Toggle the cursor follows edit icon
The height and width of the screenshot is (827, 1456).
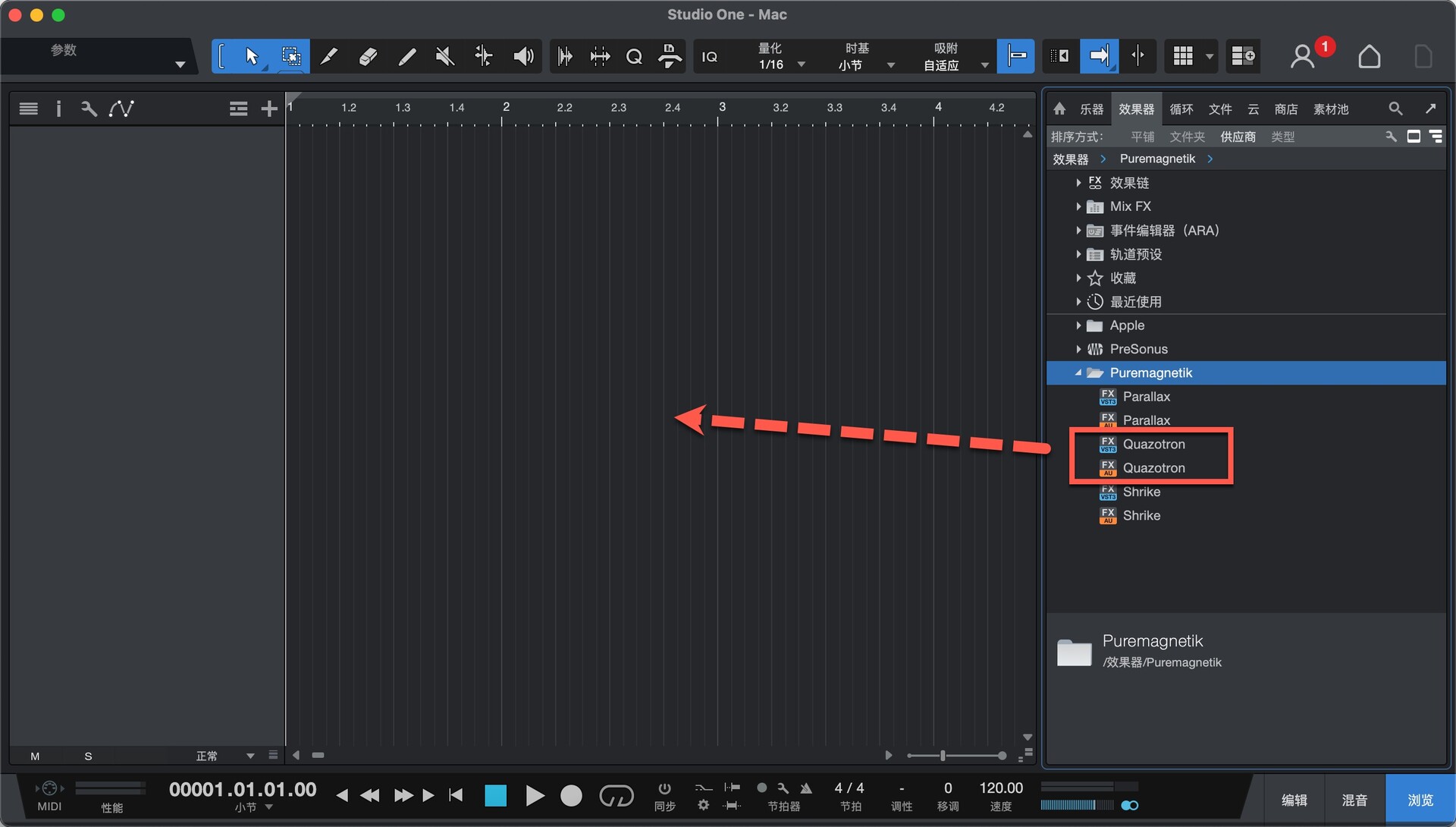tap(1137, 56)
